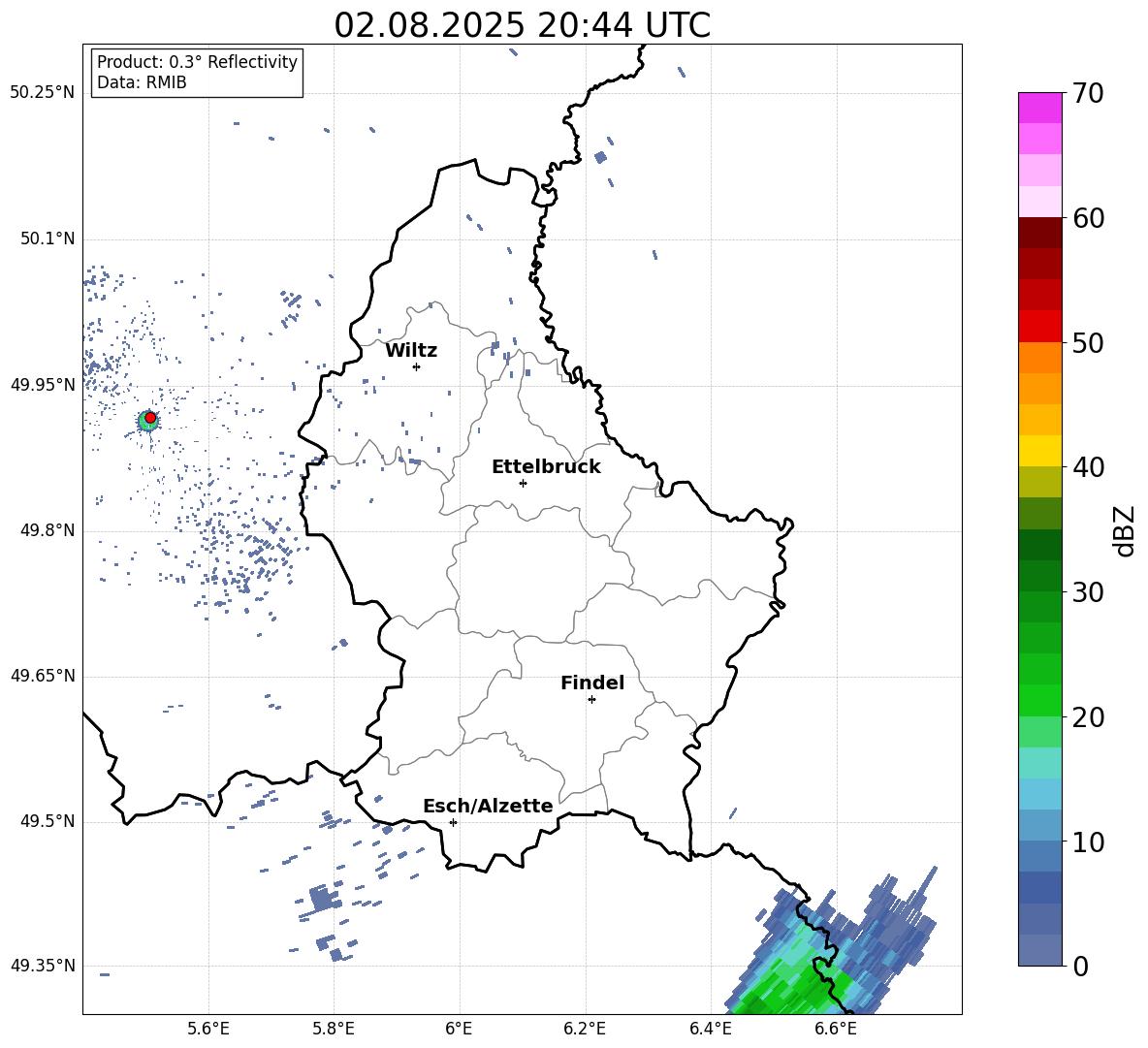
Task: Click the Ettelbruck station cross marker
Action: click(x=523, y=483)
